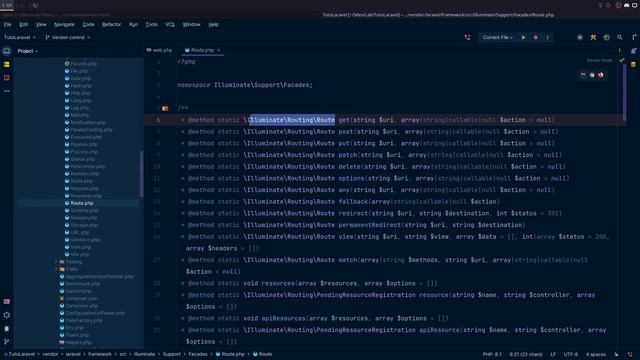
Task: Open the Project view dropdown header
Action: pyautogui.click(x=28, y=51)
